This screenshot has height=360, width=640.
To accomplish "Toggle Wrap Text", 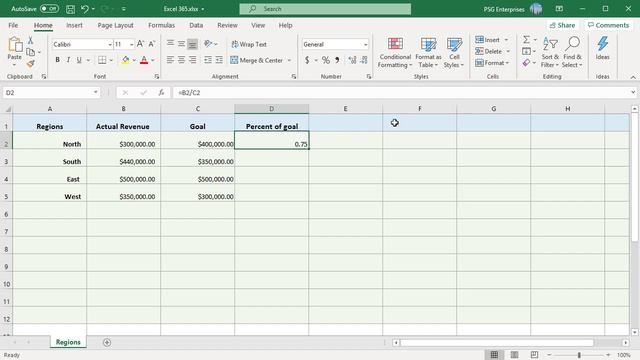I will pyautogui.click(x=249, y=44).
